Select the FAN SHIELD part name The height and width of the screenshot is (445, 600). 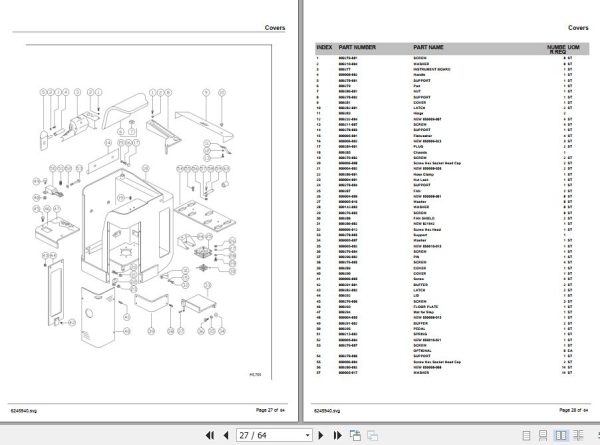tap(424, 218)
